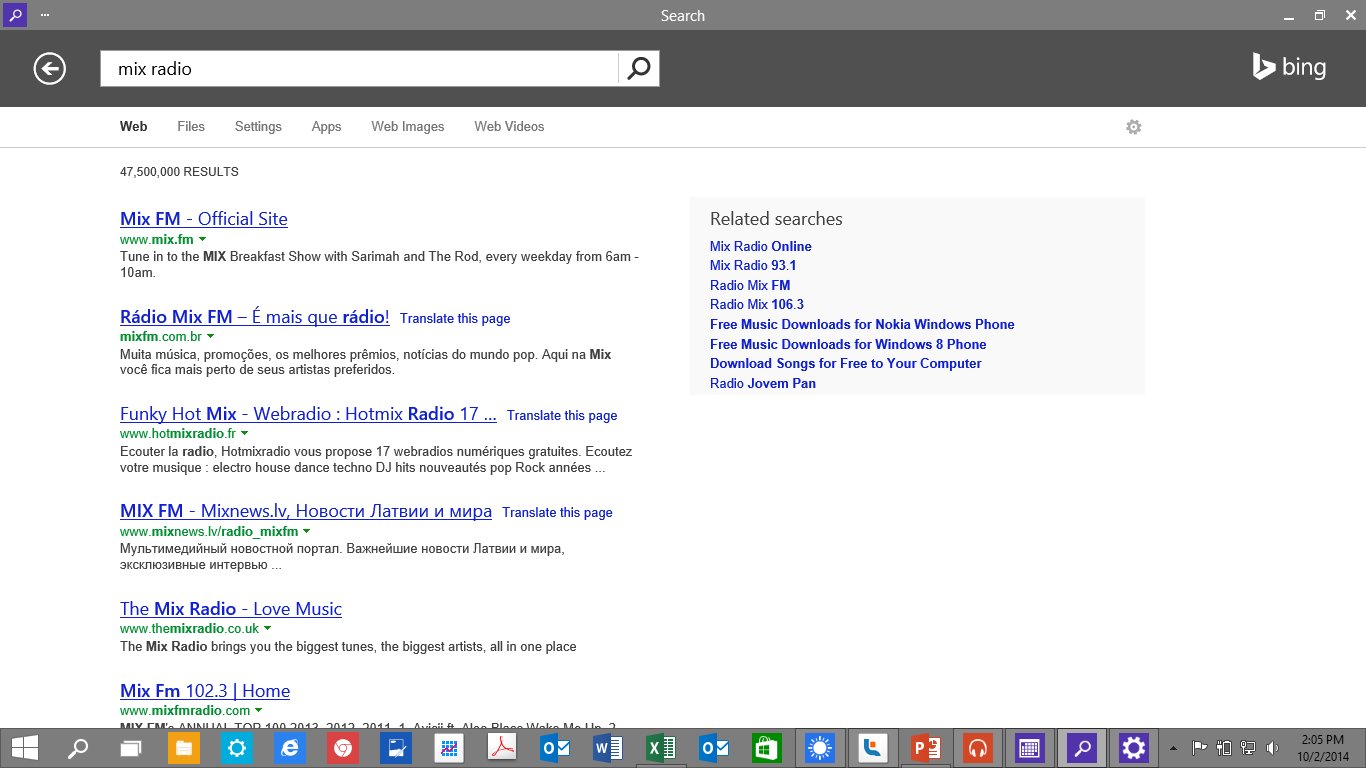Click the taskbar search magnifier next to Start
Image resolution: width=1366 pixels, height=768 pixels.
(x=77, y=747)
